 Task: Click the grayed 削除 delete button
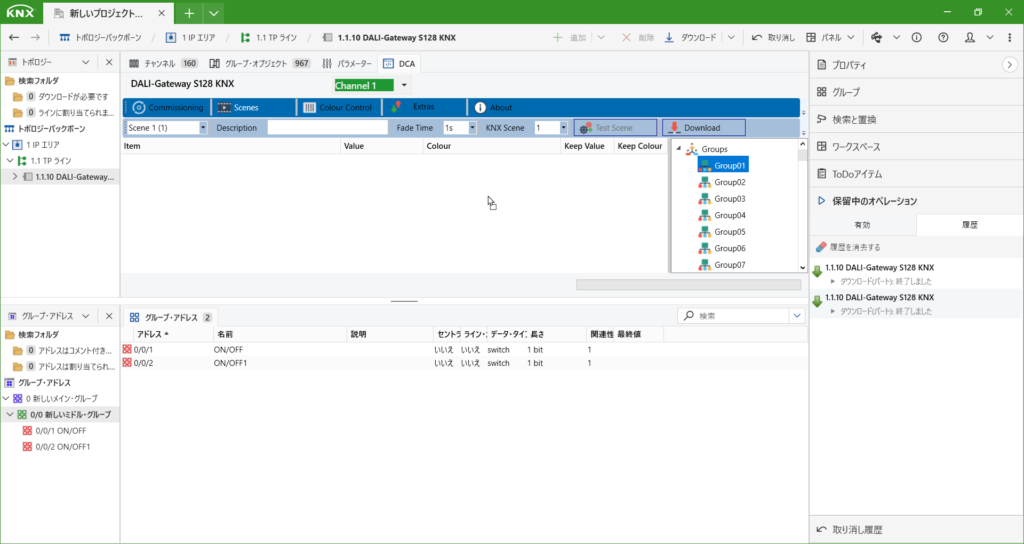click(637, 38)
